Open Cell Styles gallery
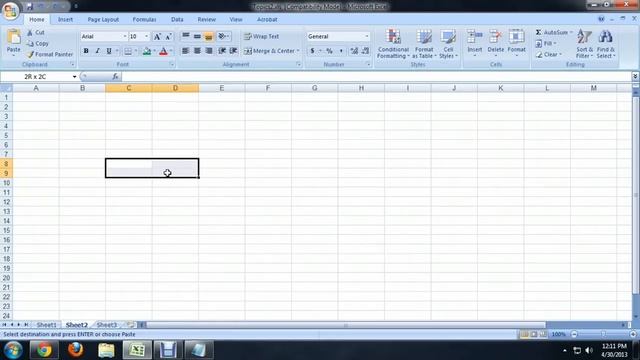The height and width of the screenshot is (360, 640). pyautogui.click(x=448, y=44)
